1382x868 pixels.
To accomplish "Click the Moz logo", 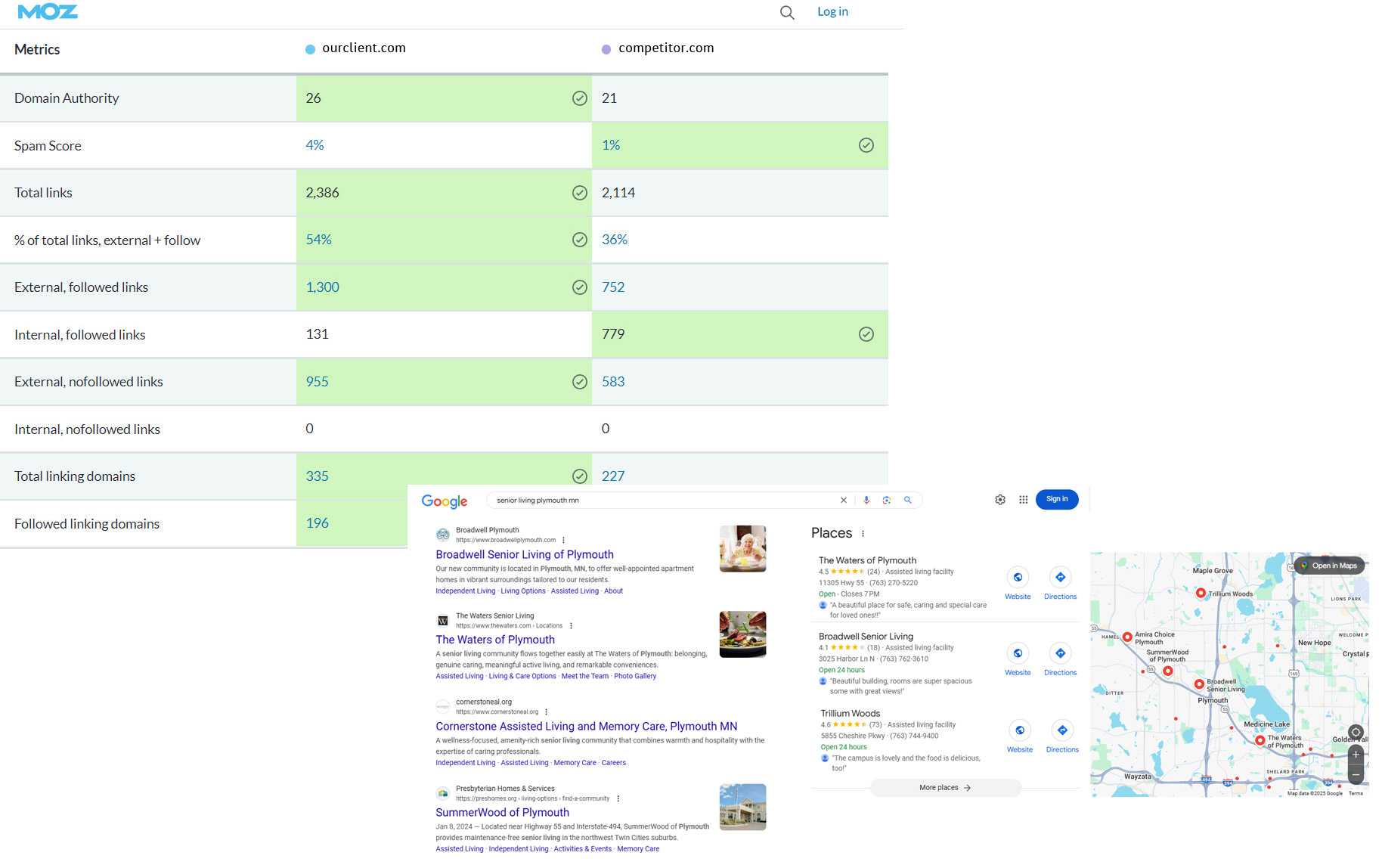I will coord(48,11).
